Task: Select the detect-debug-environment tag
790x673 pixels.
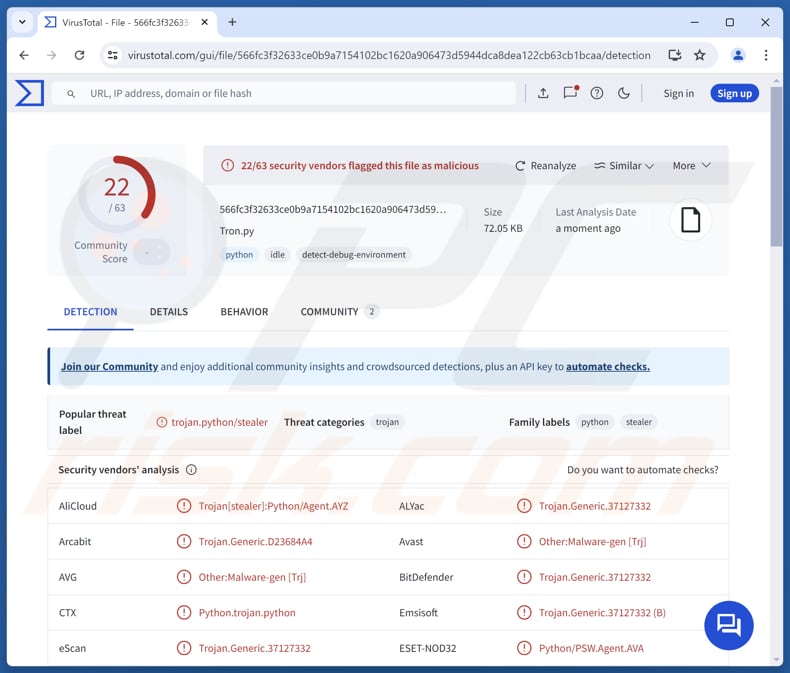Action: 354,255
